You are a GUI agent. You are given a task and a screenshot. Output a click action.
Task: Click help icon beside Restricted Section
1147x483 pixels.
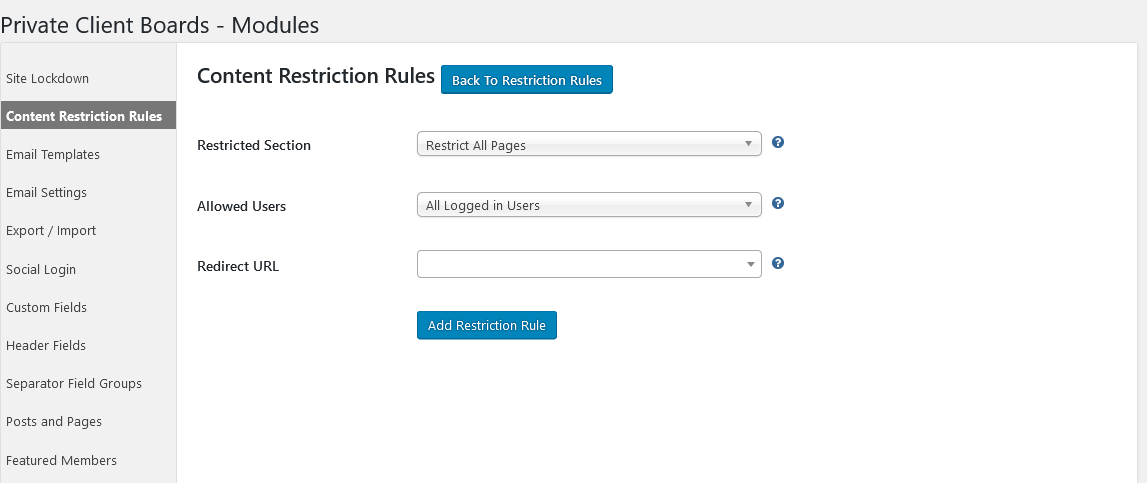[x=778, y=143]
